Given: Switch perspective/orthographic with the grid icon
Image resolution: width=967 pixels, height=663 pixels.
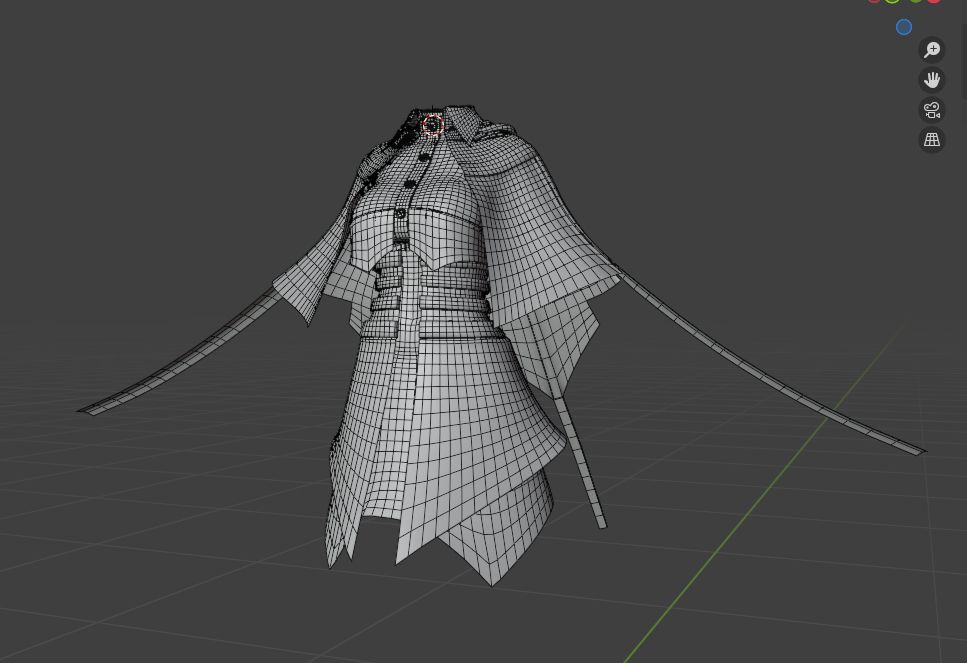Looking at the screenshot, I should (932, 140).
